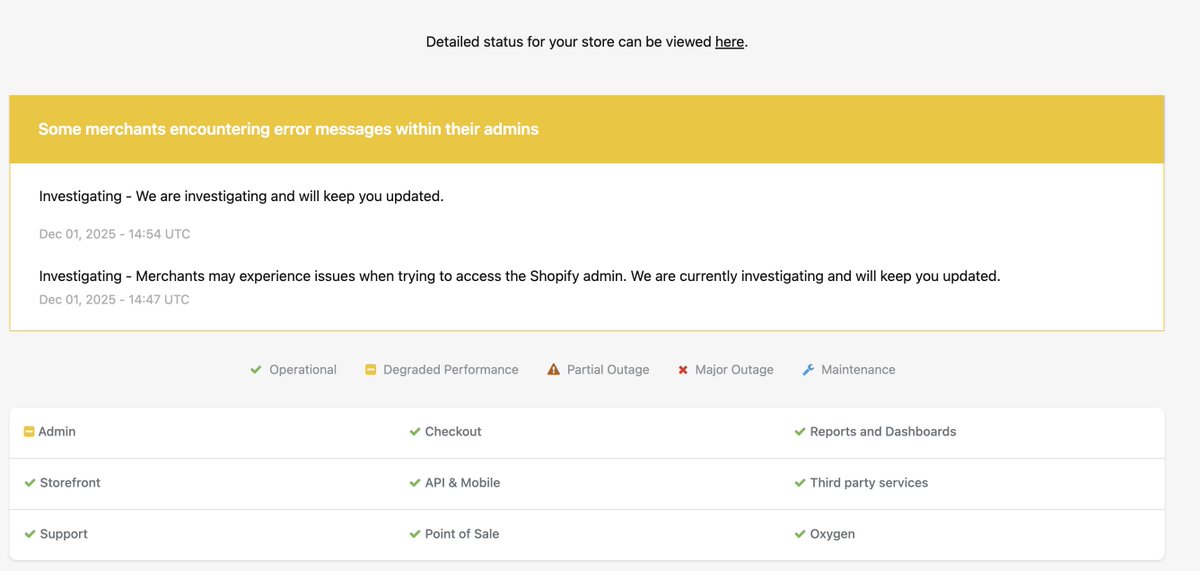Click the checkmark beside Reports and Dashboards
The height and width of the screenshot is (571, 1200).
click(800, 432)
